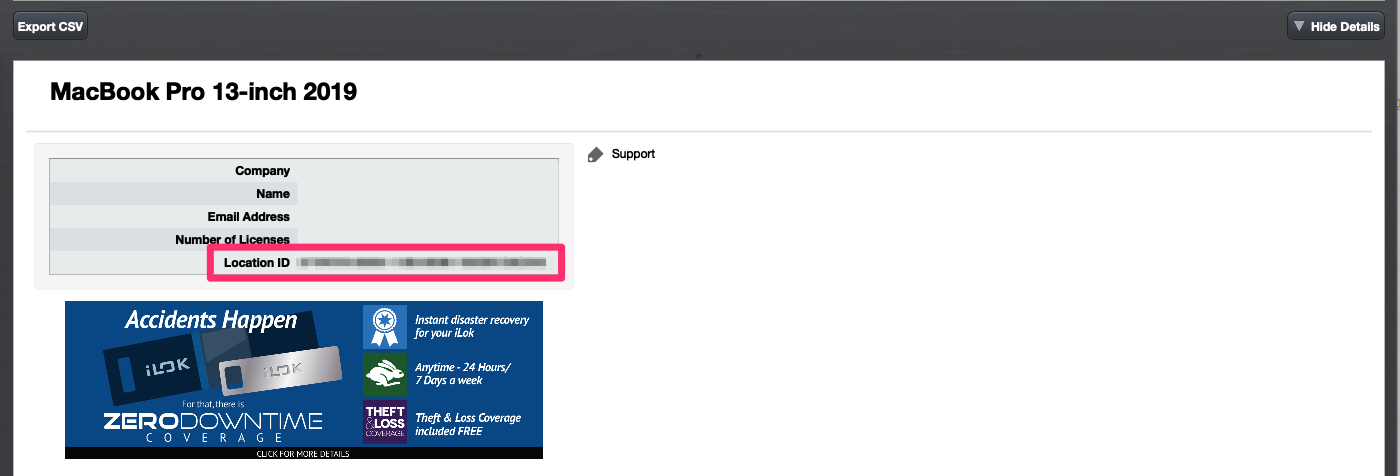Click the rabbit icon in banner
The height and width of the screenshot is (476, 1400).
click(385, 374)
